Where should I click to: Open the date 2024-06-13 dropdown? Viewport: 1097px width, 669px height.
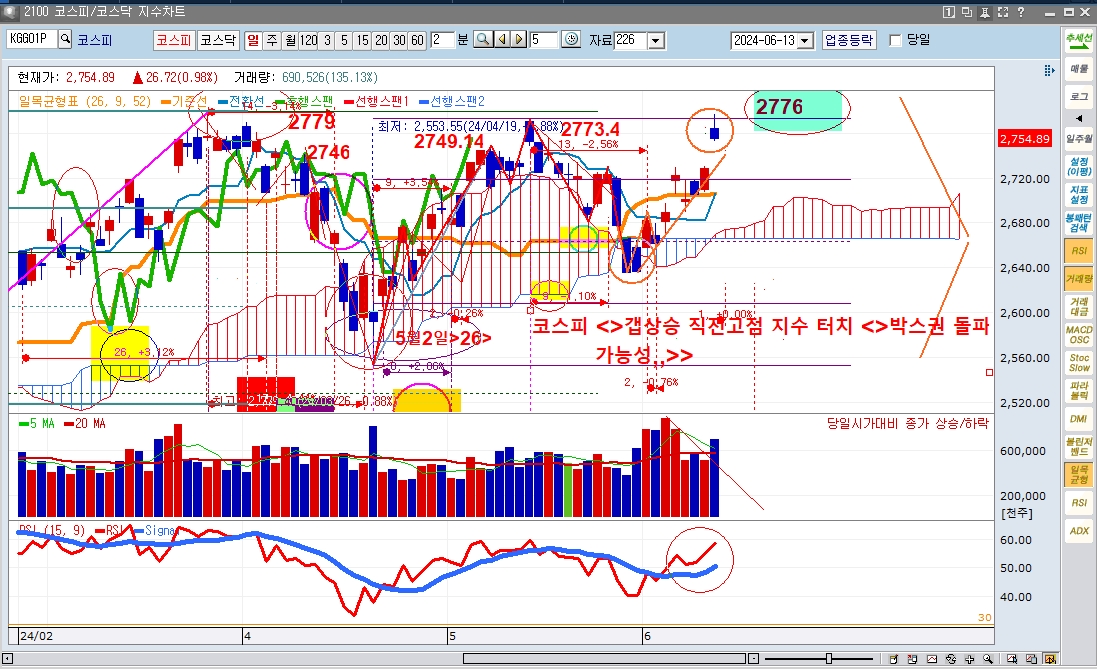coord(805,41)
